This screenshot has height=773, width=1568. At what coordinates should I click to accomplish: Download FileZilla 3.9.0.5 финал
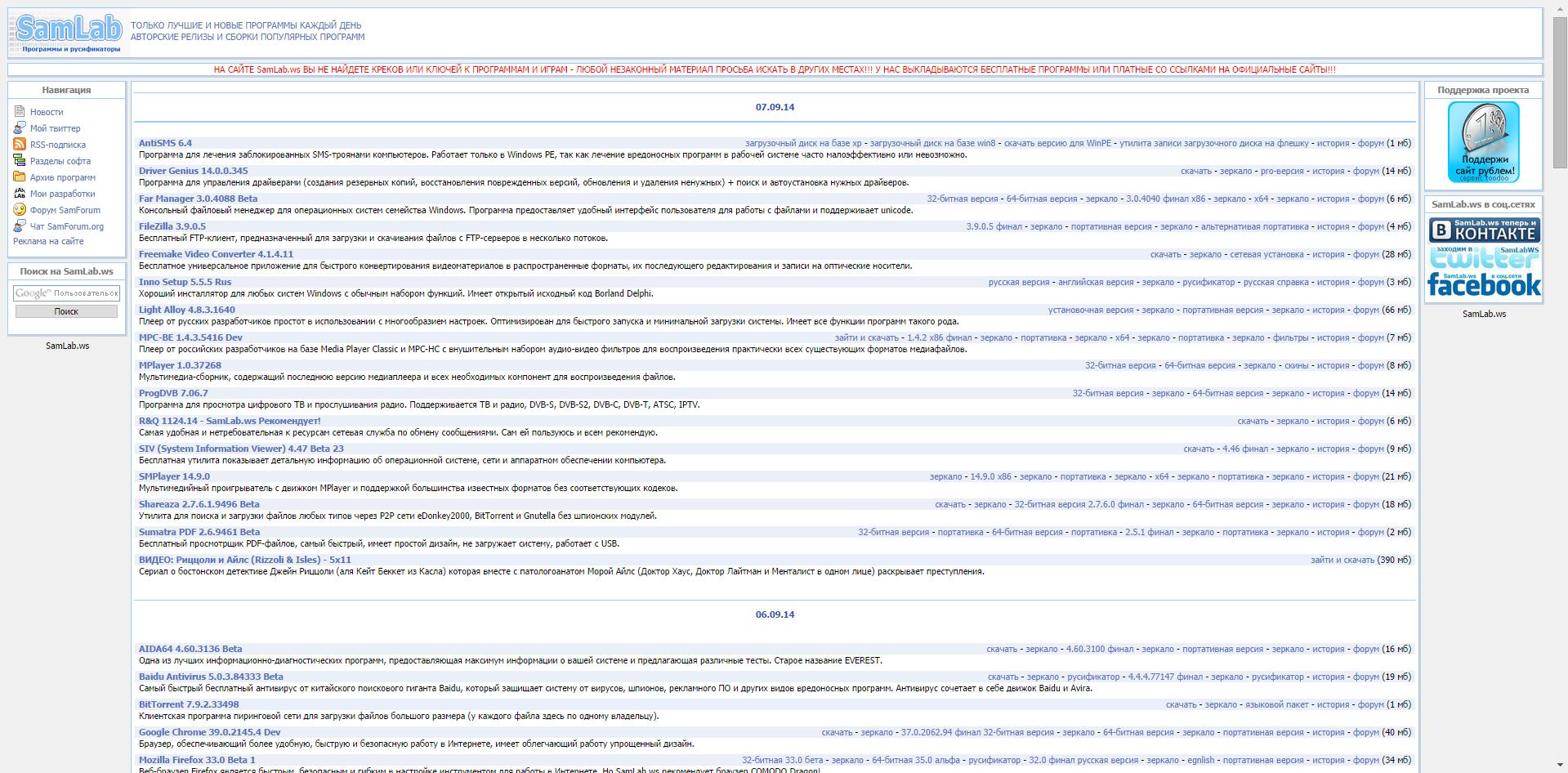pyautogui.click(x=994, y=226)
